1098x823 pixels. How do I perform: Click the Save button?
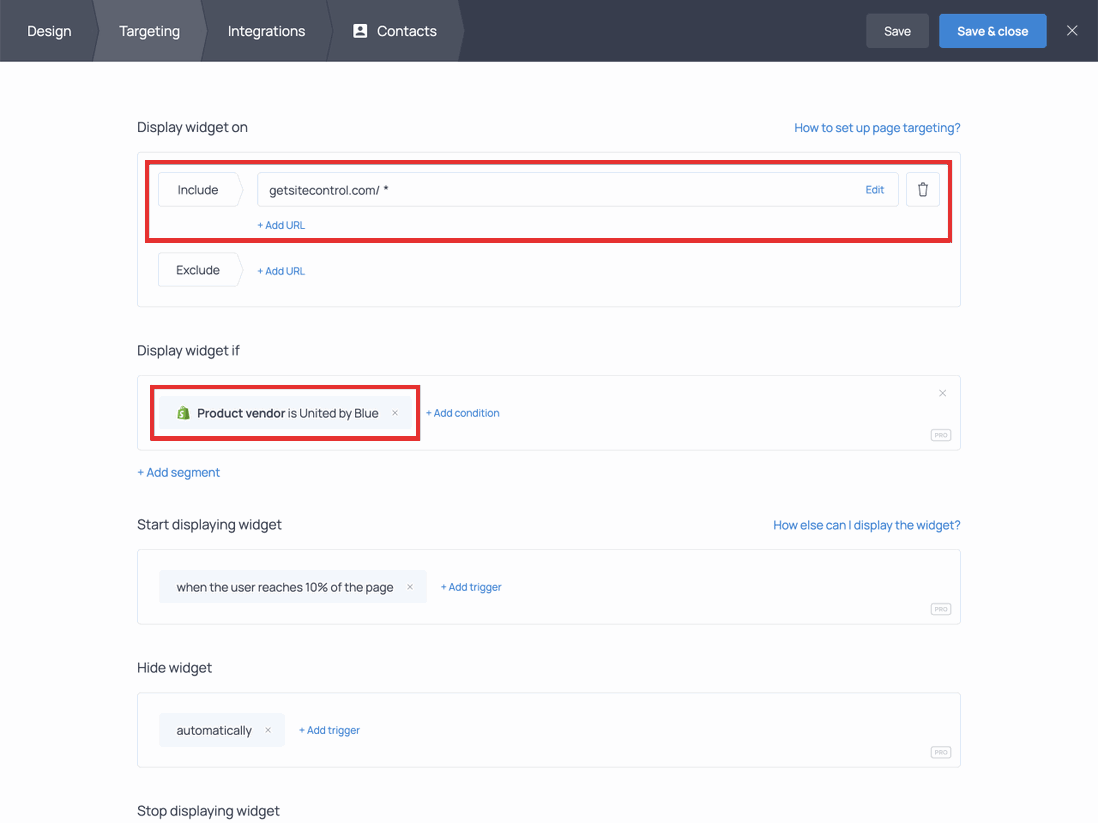tap(897, 31)
